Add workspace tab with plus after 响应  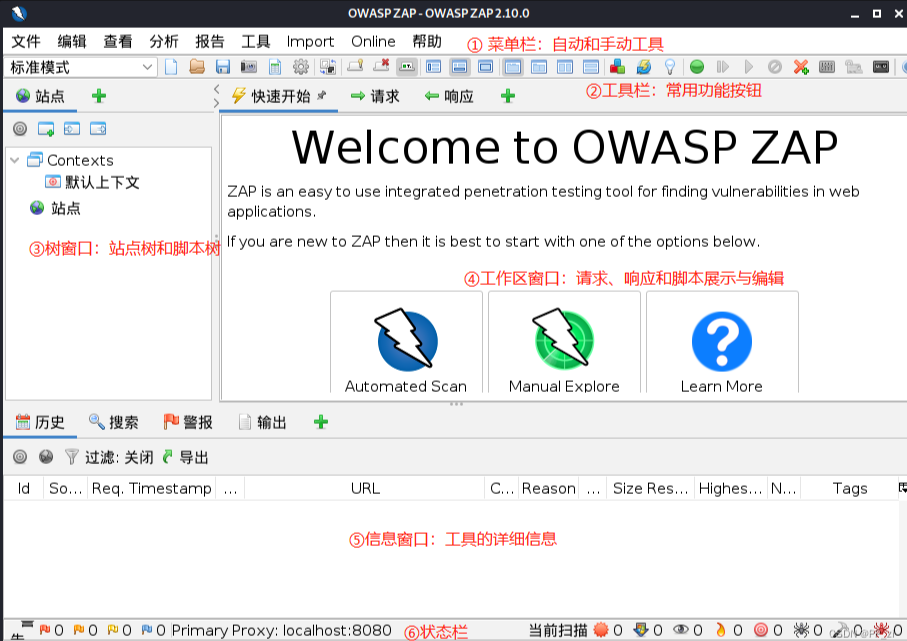508,96
